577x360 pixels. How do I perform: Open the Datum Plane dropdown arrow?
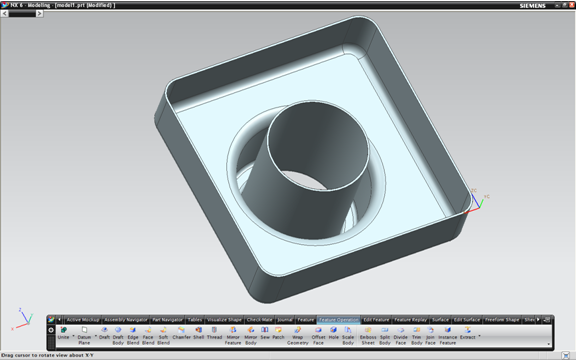pyautogui.click(x=96, y=336)
